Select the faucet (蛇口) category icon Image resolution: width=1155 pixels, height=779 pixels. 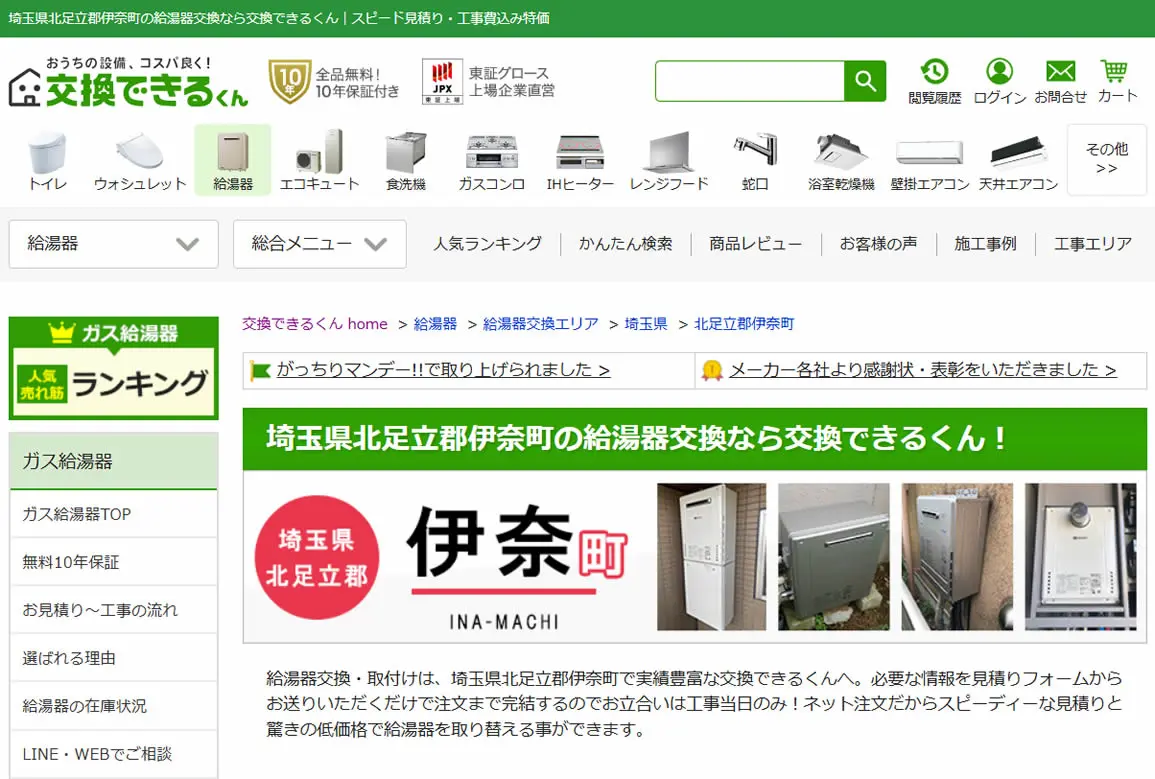point(755,161)
